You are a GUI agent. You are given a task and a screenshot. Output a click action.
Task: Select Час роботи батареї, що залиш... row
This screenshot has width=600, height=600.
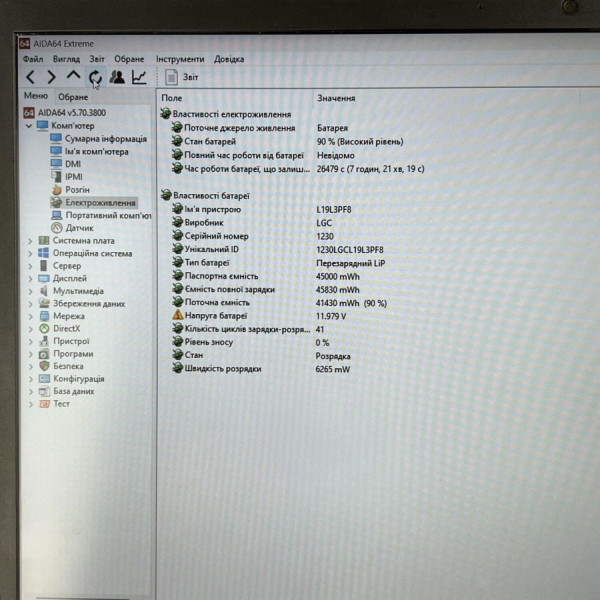[x=298, y=169]
